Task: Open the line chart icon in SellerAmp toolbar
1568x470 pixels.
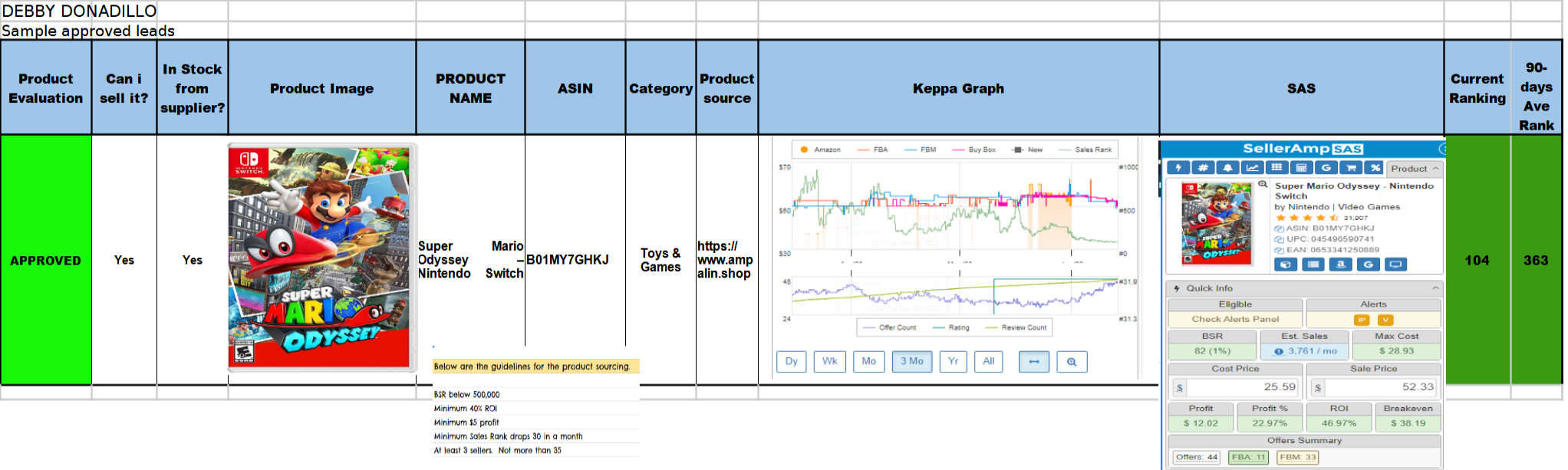Action: click(1252, 168)
